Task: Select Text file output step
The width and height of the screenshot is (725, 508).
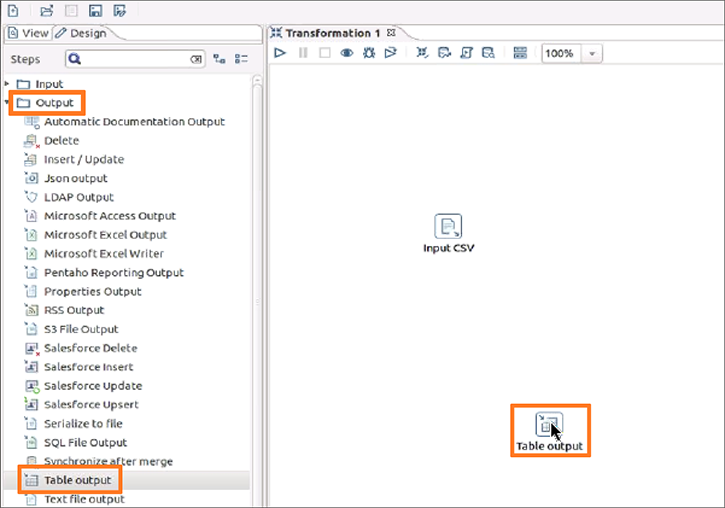Action: tap(74, 499)
